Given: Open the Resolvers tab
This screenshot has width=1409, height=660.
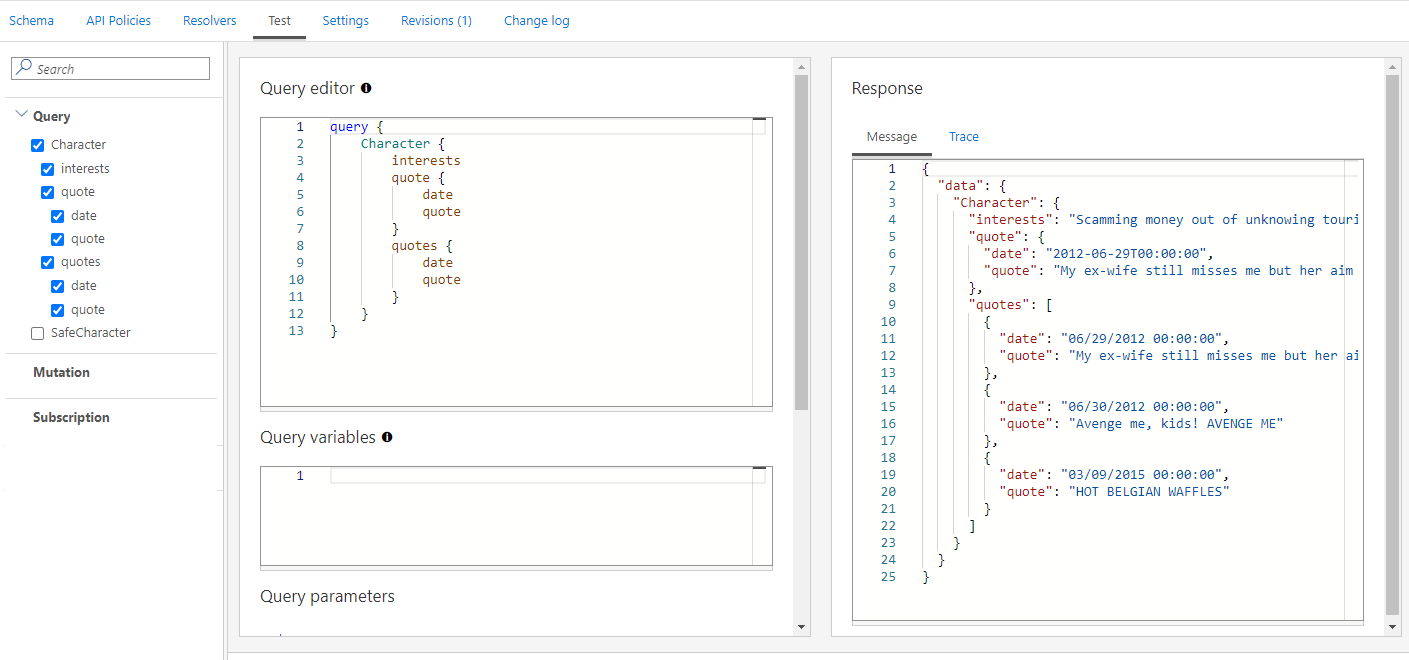Looking at the screenshot, I should coord(210,20).
